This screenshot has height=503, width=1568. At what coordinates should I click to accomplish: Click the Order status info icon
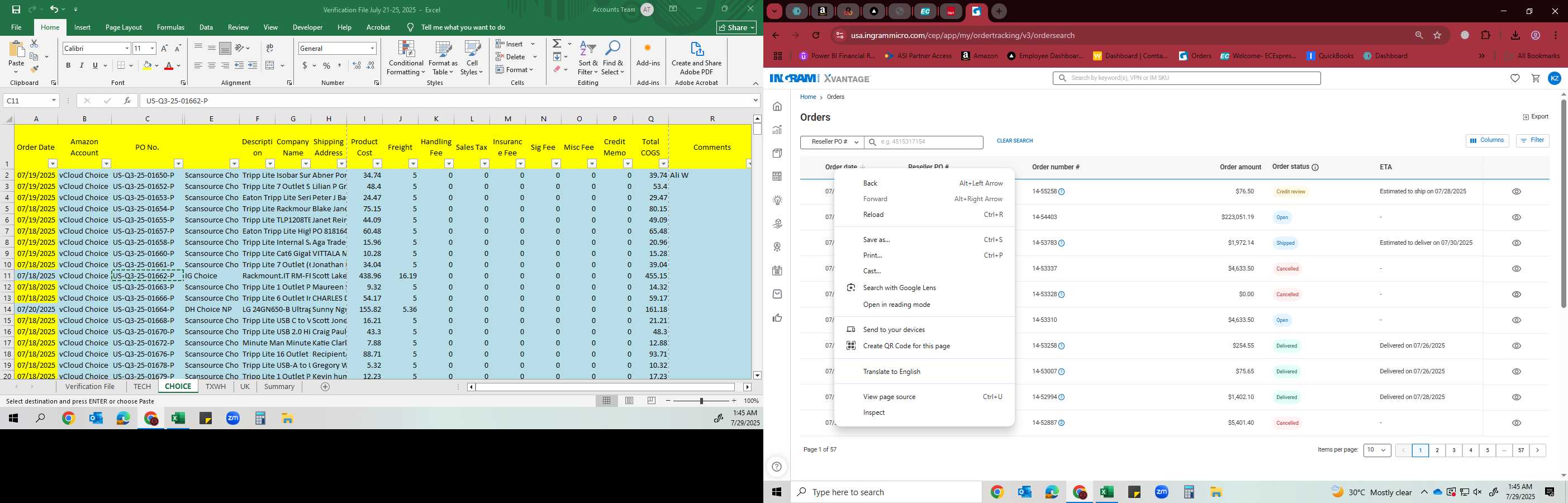coord(1315,168)
